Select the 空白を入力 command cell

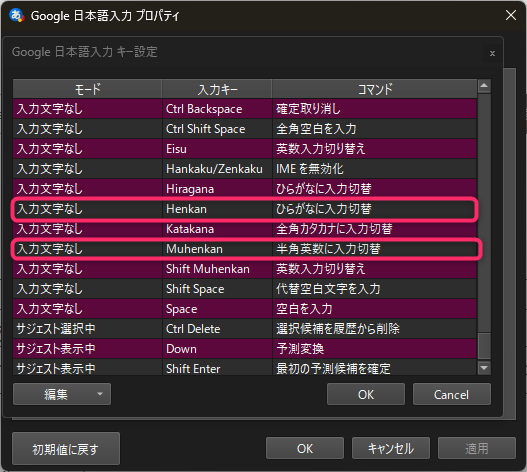[x=374, y=309]
